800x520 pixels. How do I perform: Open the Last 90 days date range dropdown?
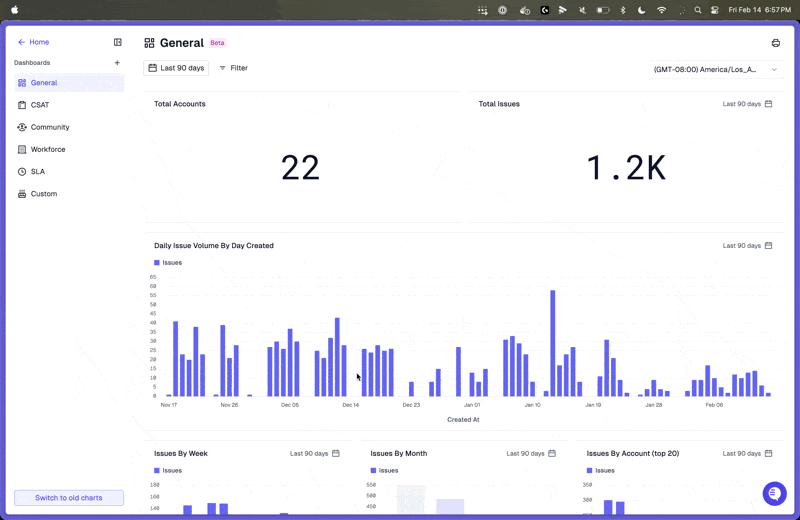(176, 68)
